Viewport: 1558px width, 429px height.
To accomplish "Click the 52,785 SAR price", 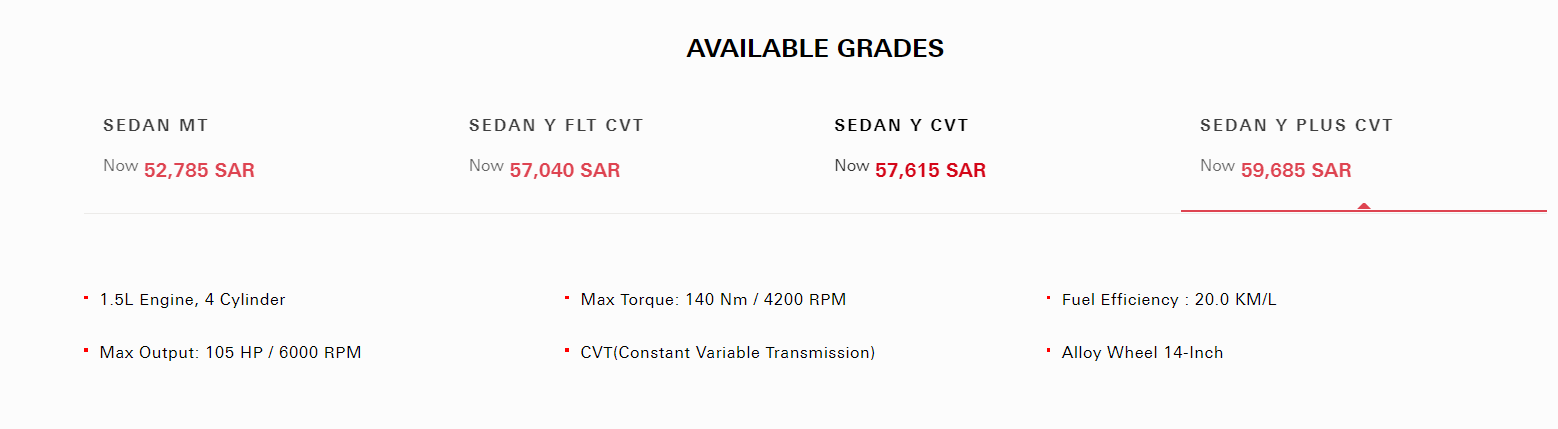I will 199,171.
